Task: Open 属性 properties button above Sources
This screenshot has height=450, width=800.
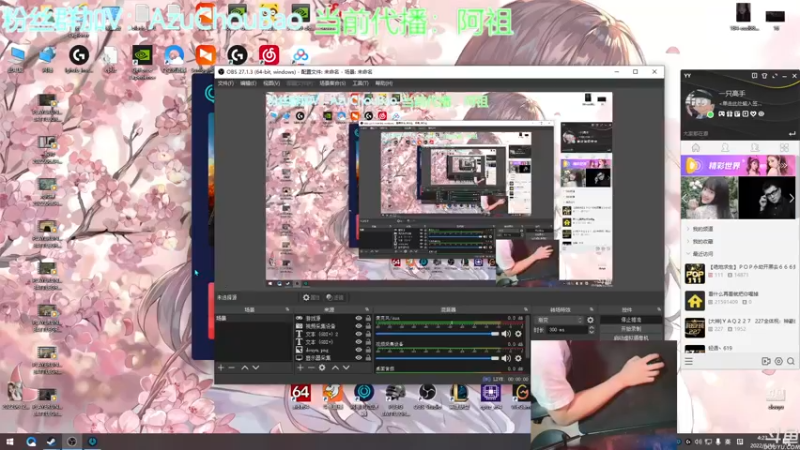Action: [311, 297]
